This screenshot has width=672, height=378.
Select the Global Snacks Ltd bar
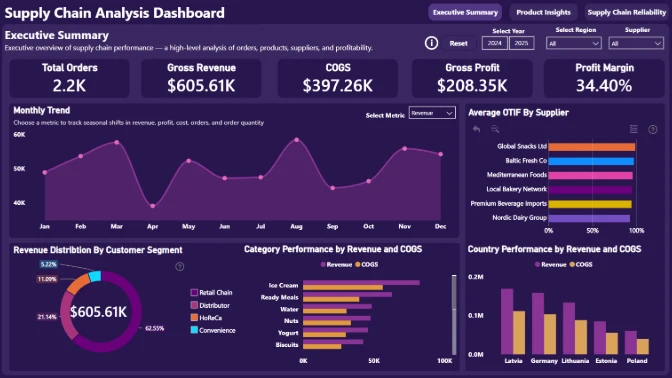click(591, 147)
